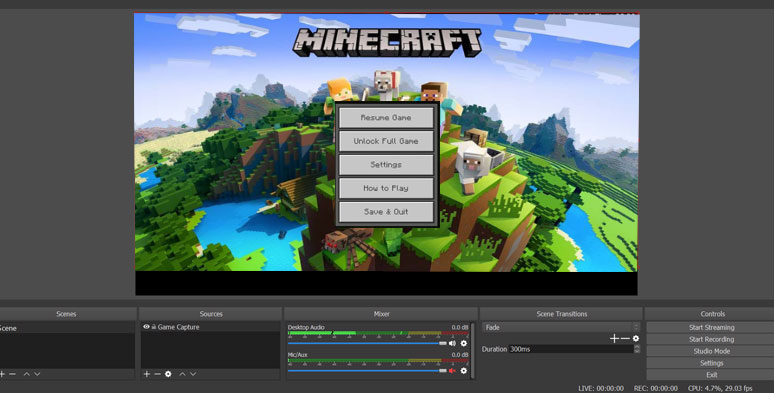This screenshot has height=393, width=774.
Task: Click Save & Quit in the preview
Action: point(386,212)
